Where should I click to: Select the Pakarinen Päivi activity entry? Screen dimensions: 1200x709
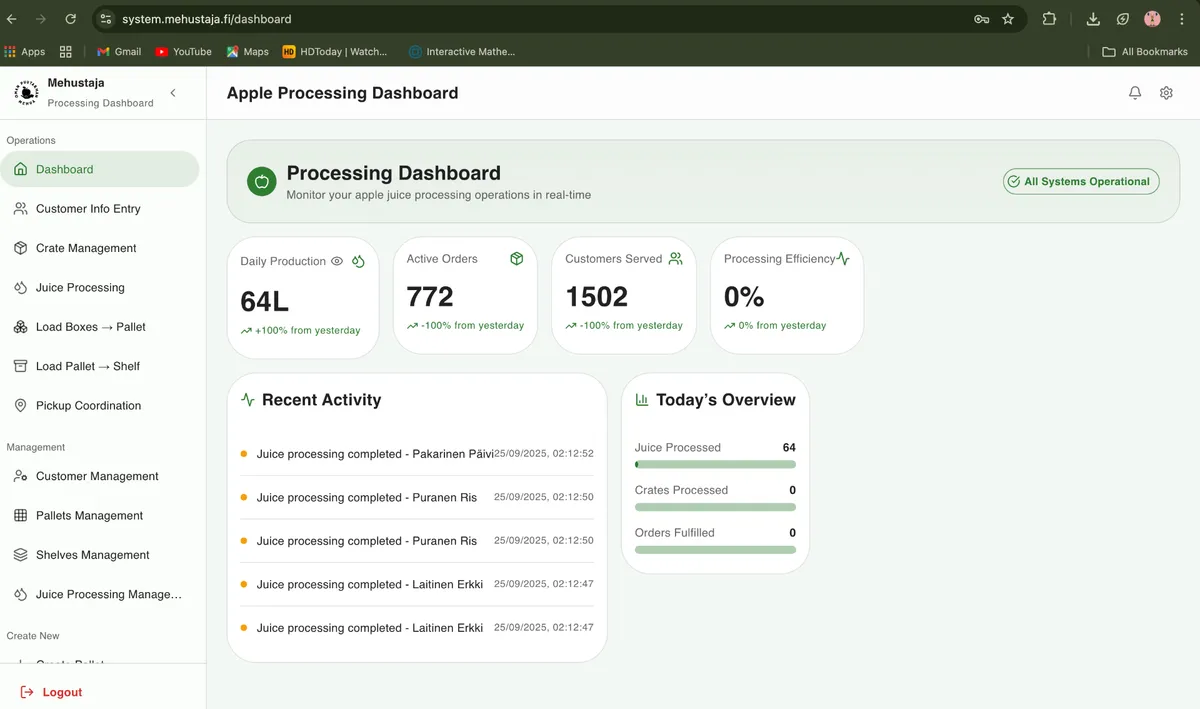tap(417, 454)
